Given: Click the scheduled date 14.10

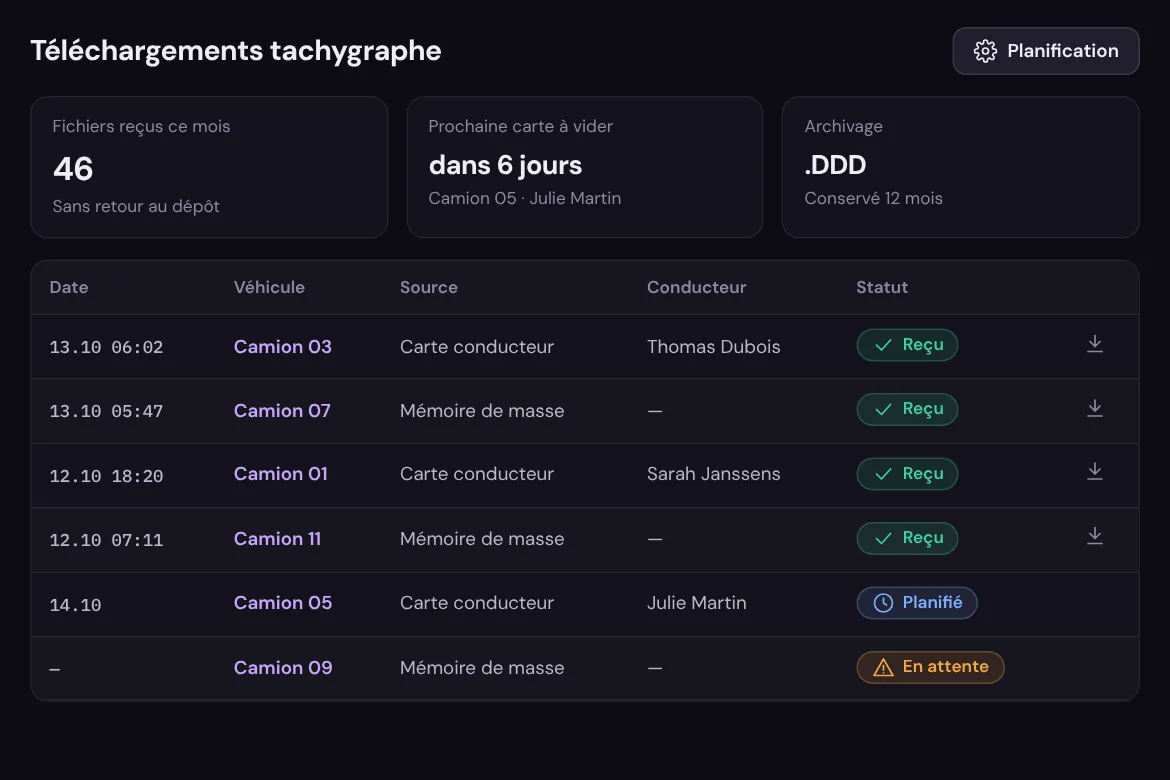Looking at the screenshot, I should pos(75,605).
